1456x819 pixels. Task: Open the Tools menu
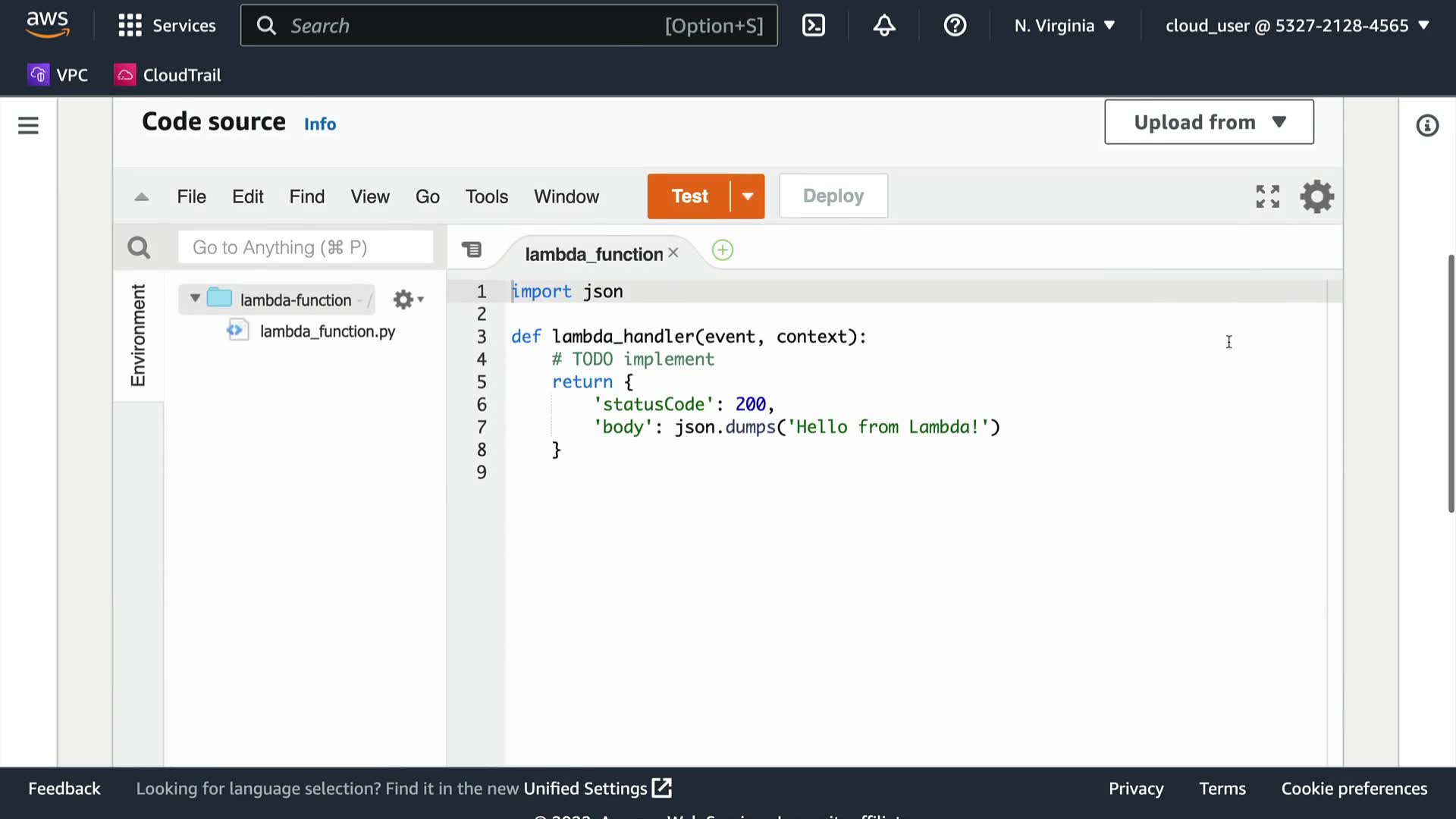point(486,196)
